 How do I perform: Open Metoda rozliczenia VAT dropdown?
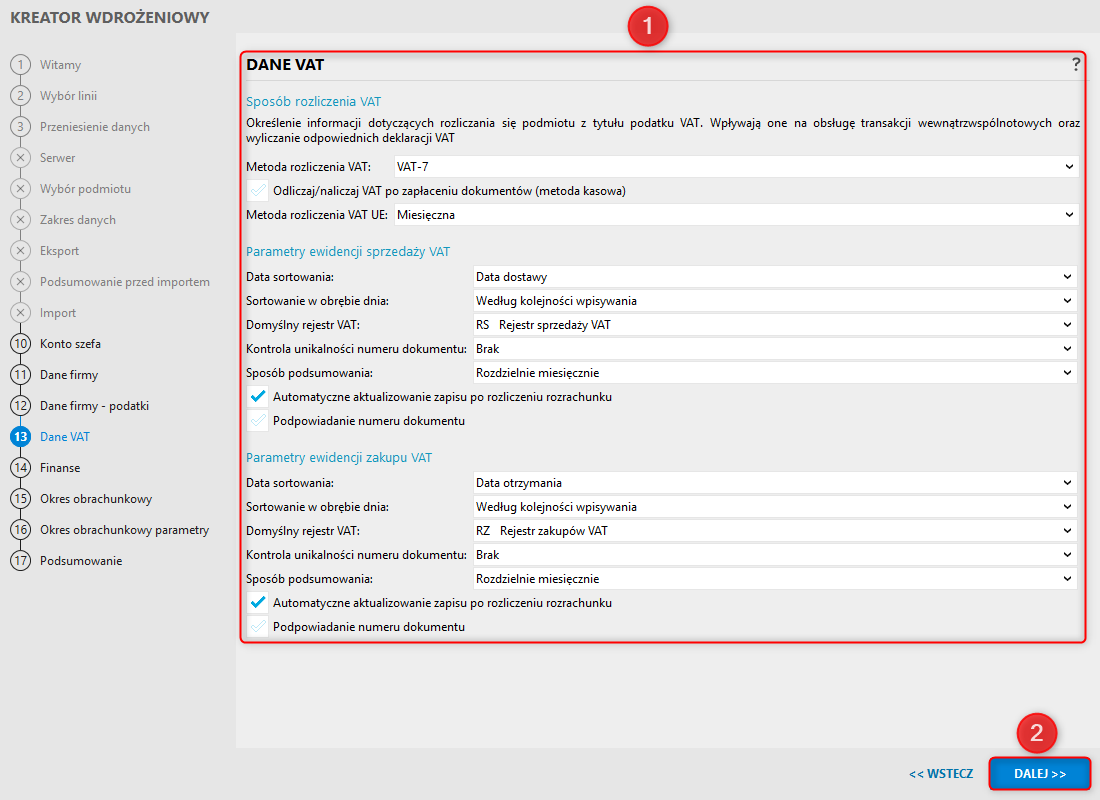[x=736, y=167]
